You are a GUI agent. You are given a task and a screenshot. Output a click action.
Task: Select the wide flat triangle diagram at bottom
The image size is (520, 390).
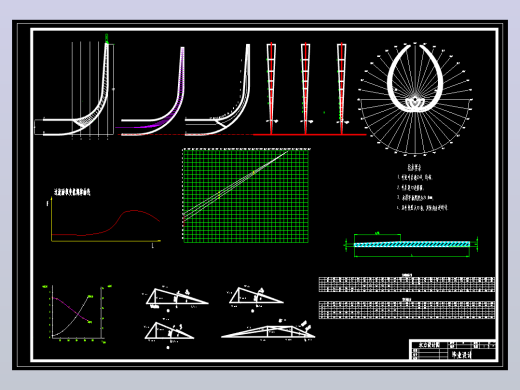click(x=268, y=330)
